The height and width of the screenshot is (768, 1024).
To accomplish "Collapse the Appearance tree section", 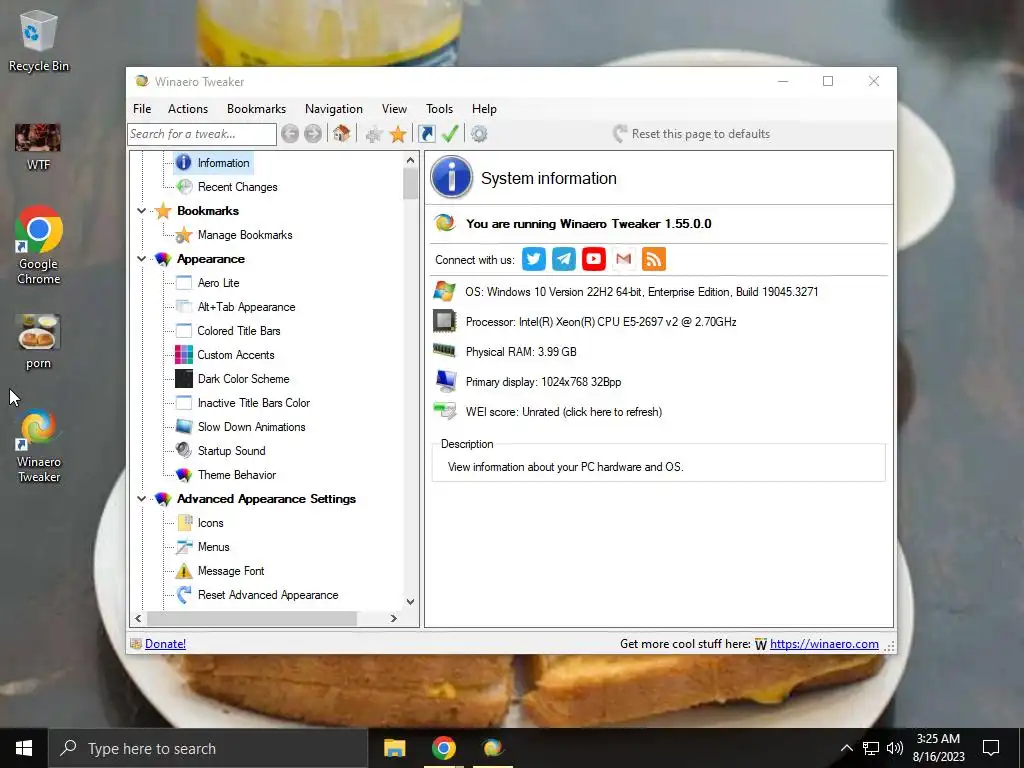I will [141, 259].
